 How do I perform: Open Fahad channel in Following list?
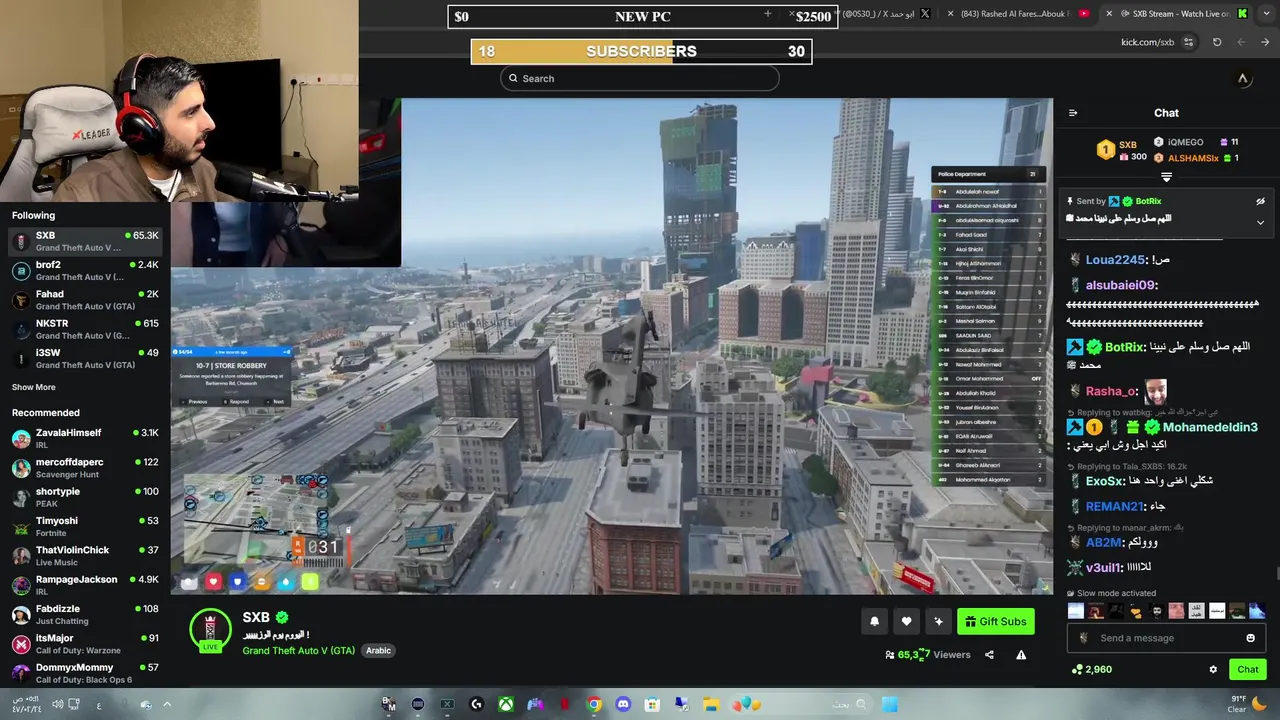pyautogui.click(x=85, y=300)
